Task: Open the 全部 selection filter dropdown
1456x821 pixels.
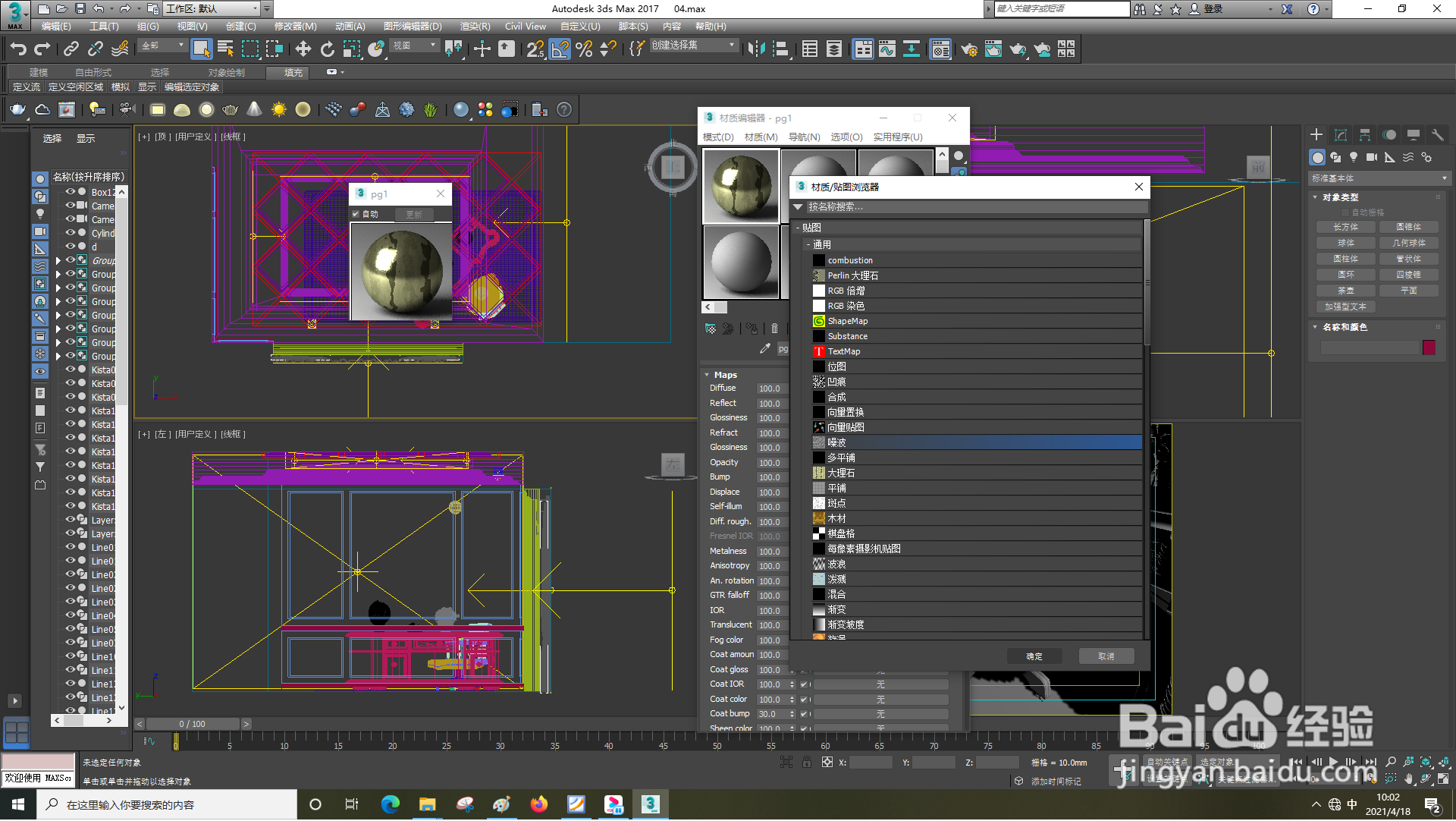Action: click(x=163, y=46)
